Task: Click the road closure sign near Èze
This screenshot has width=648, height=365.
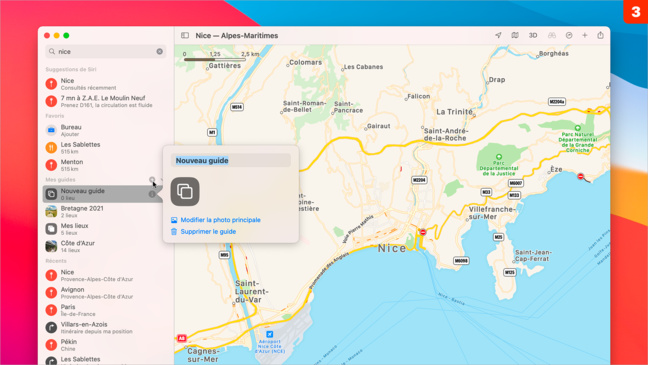Action: pos(580,177)
